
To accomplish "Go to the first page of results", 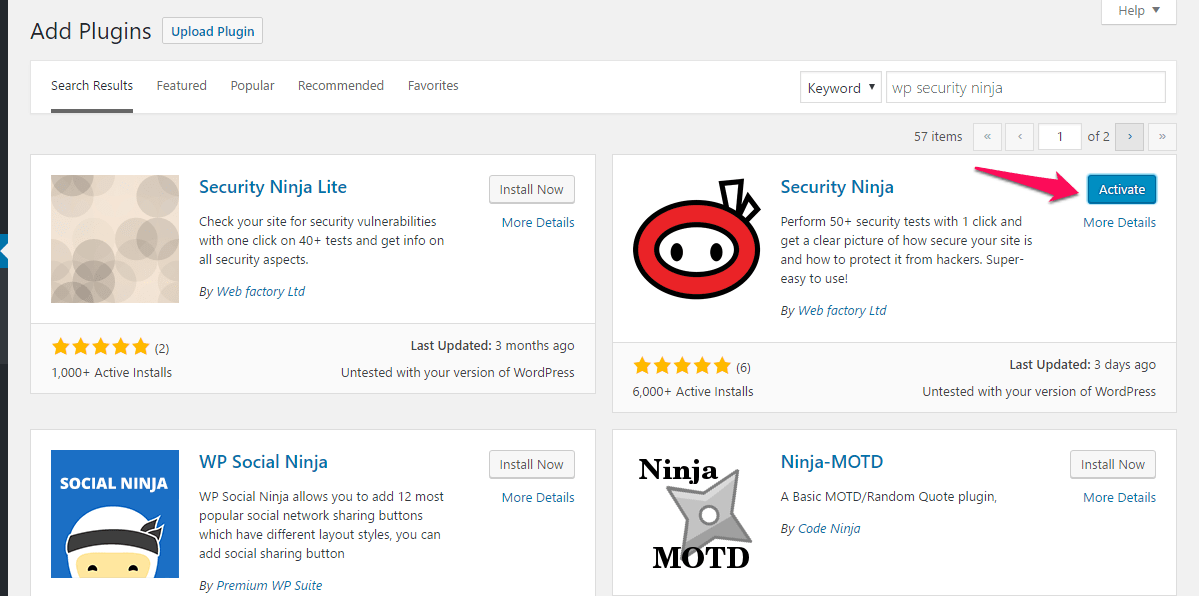I will pos(987,137).
